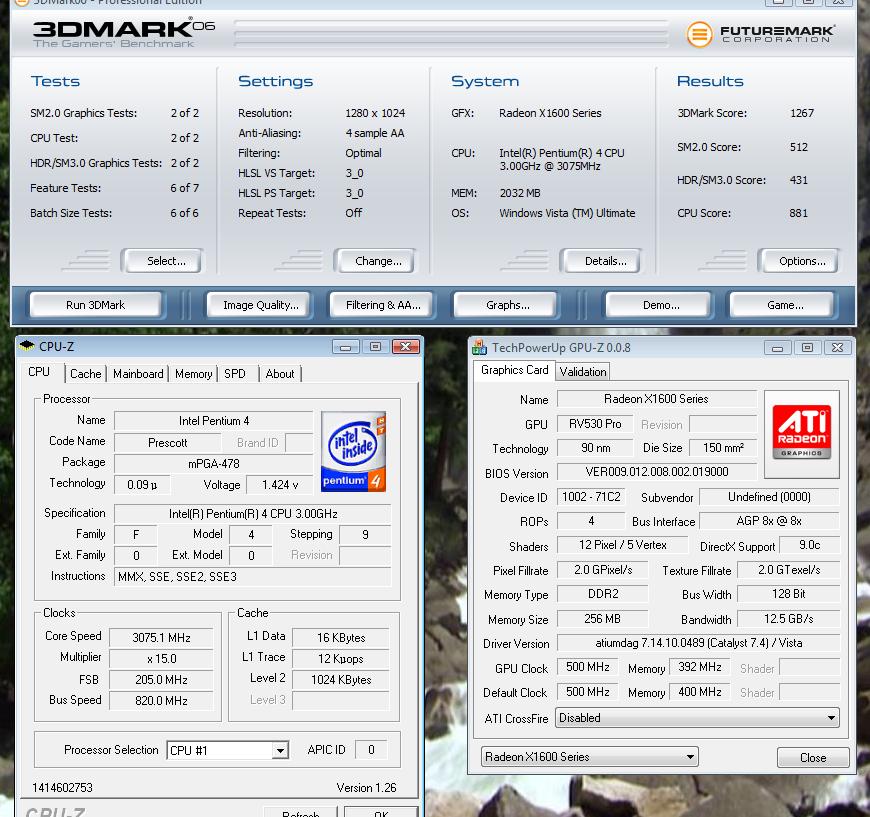Click the Resolution value 1280 x 1024

pyautogui.click(x=375, y=113)
